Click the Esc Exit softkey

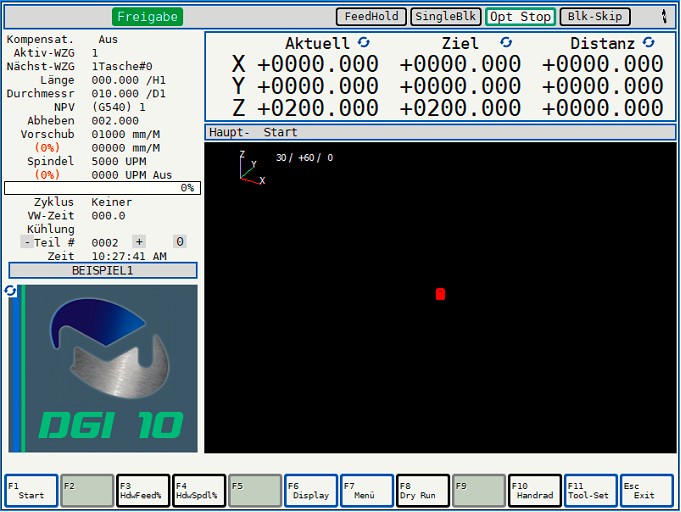pyautogui.click(x=647, y=491)
